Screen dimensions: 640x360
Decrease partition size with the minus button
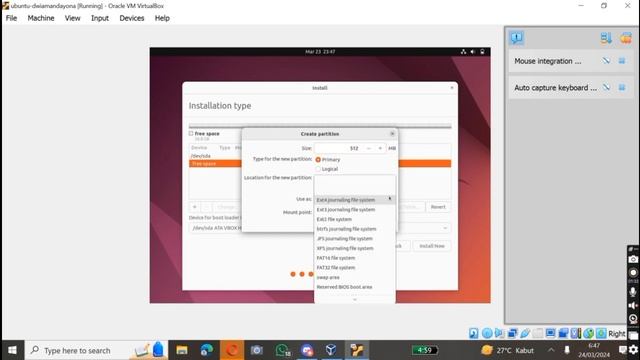pyautogui.click(x=369, y=148)
